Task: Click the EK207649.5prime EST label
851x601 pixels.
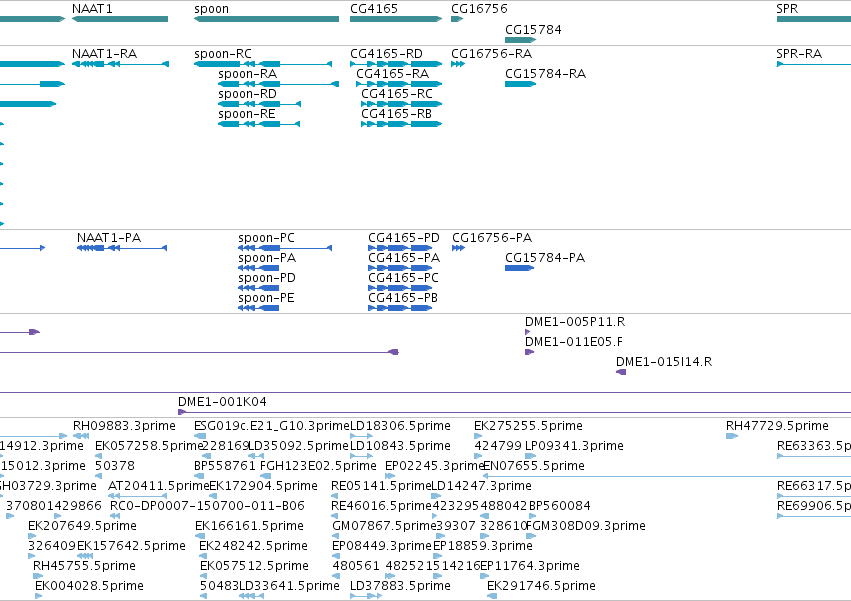Action: pyautogui.click(x=82, y=527)
